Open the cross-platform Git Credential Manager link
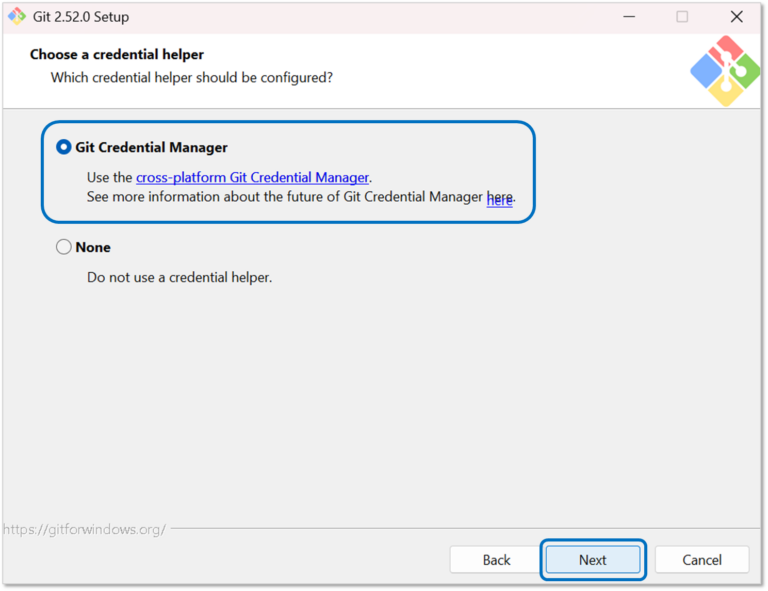 (252, 178)
